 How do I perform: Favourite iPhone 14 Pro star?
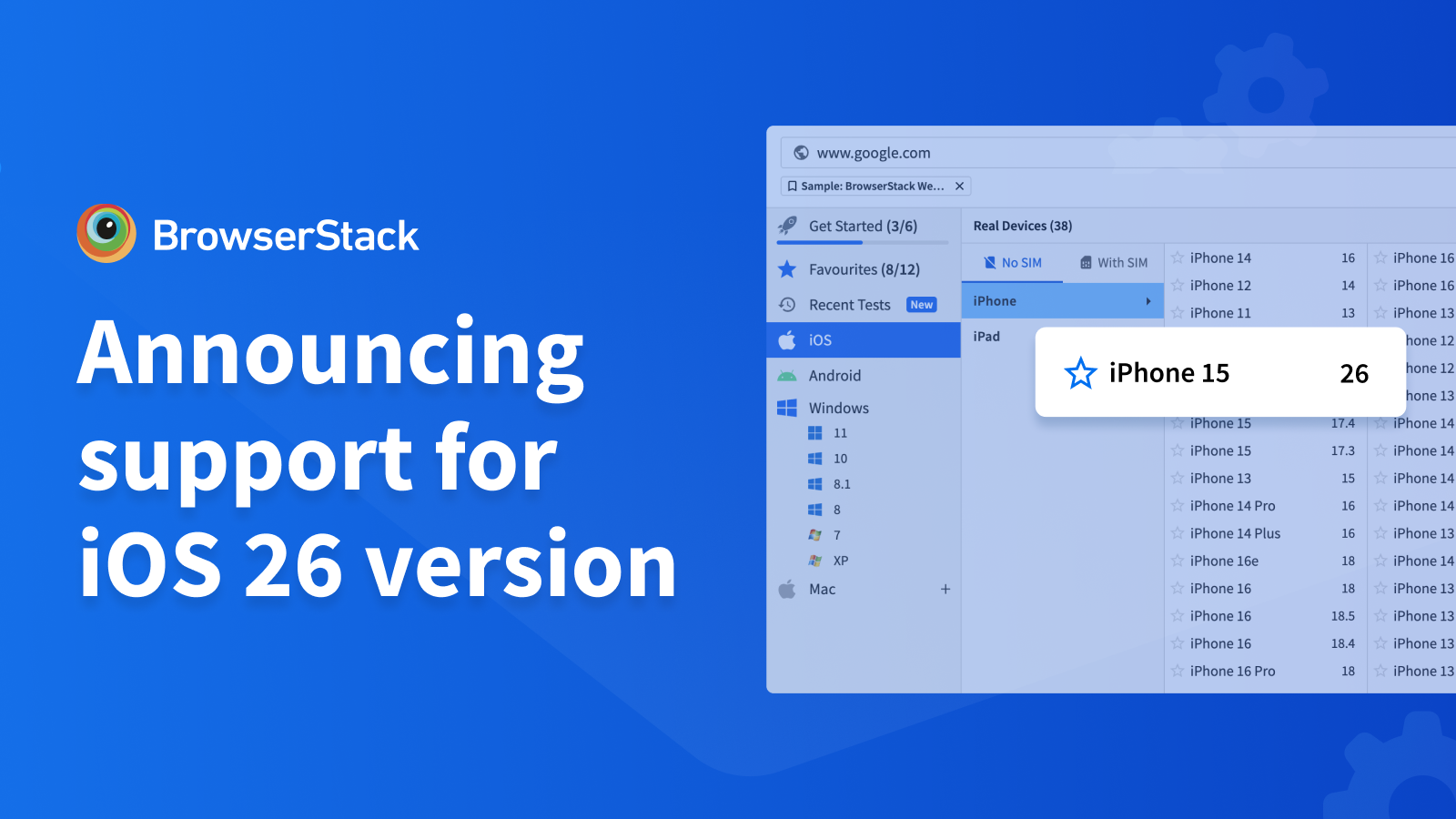(x=1178, y=505)
